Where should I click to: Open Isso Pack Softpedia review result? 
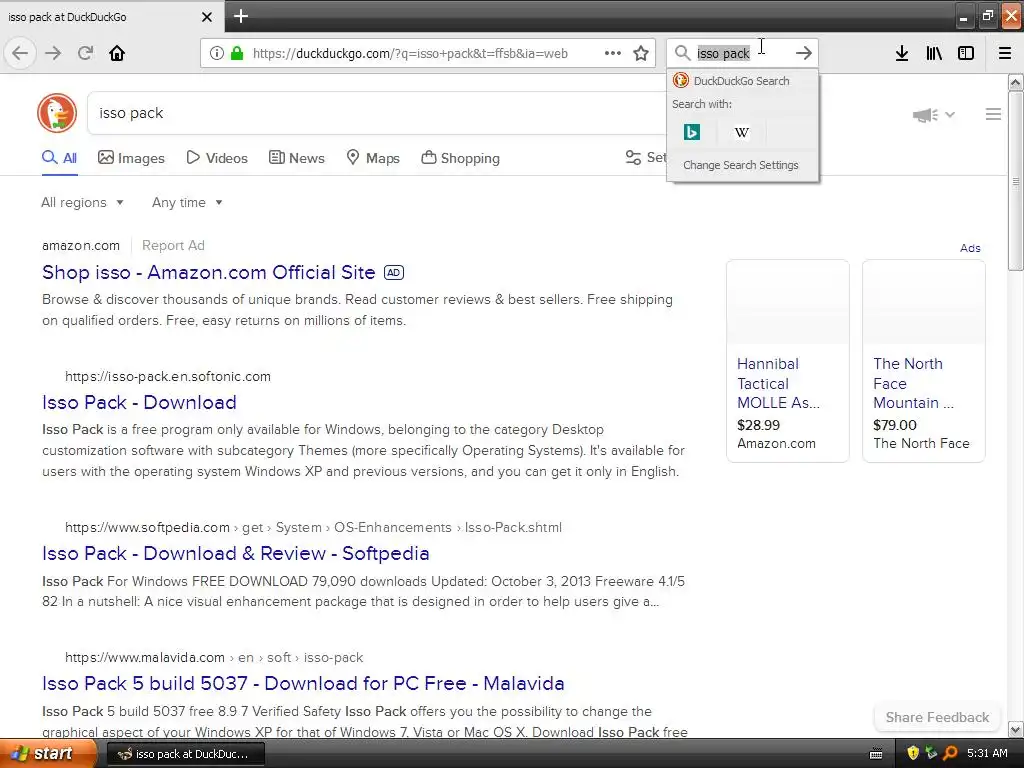[235, 553]
